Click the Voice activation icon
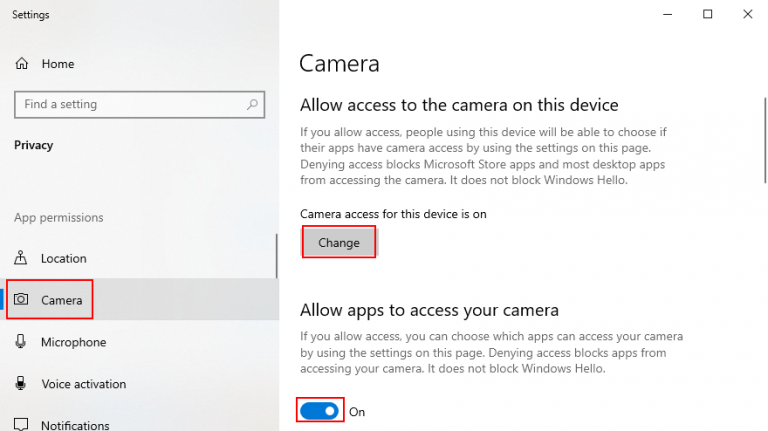 click(22, 384)
